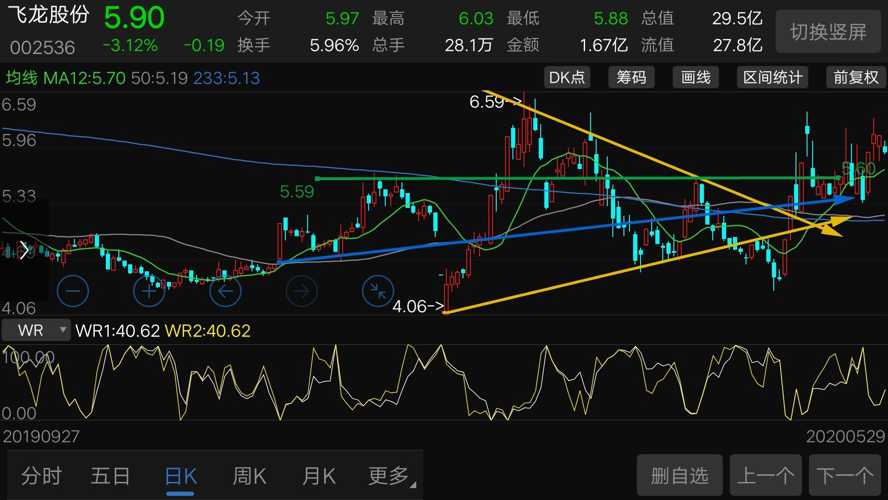Tap the MA12:5.70 moving average label
The height and width of the screenshot is (500, 888).
(84, 78)
